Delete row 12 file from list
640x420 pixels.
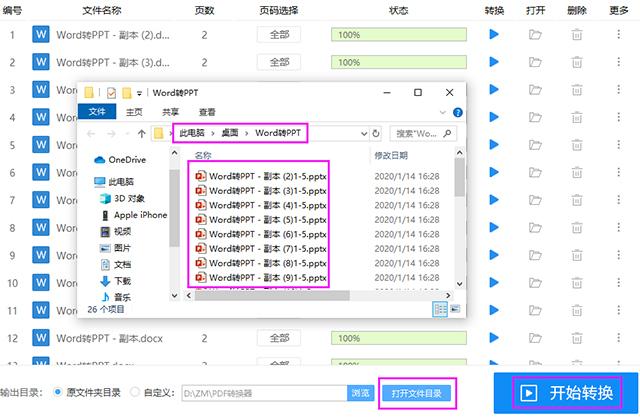pyautogui.click(x=577, y=338)
